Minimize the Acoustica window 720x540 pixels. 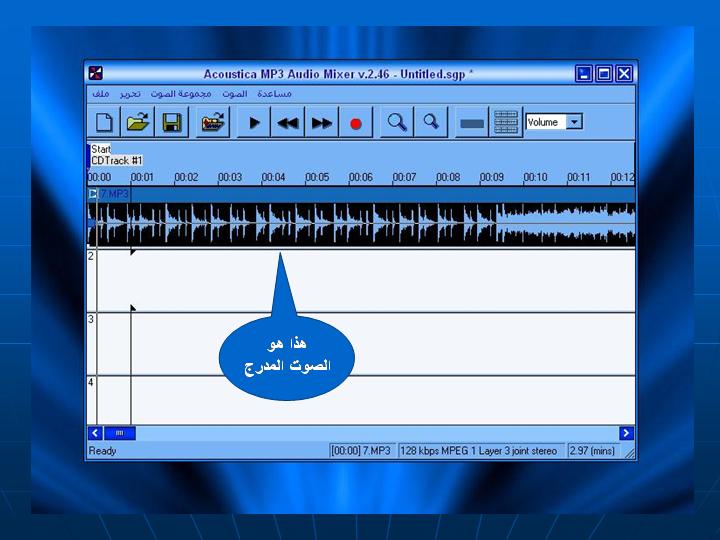click(584, 73)
